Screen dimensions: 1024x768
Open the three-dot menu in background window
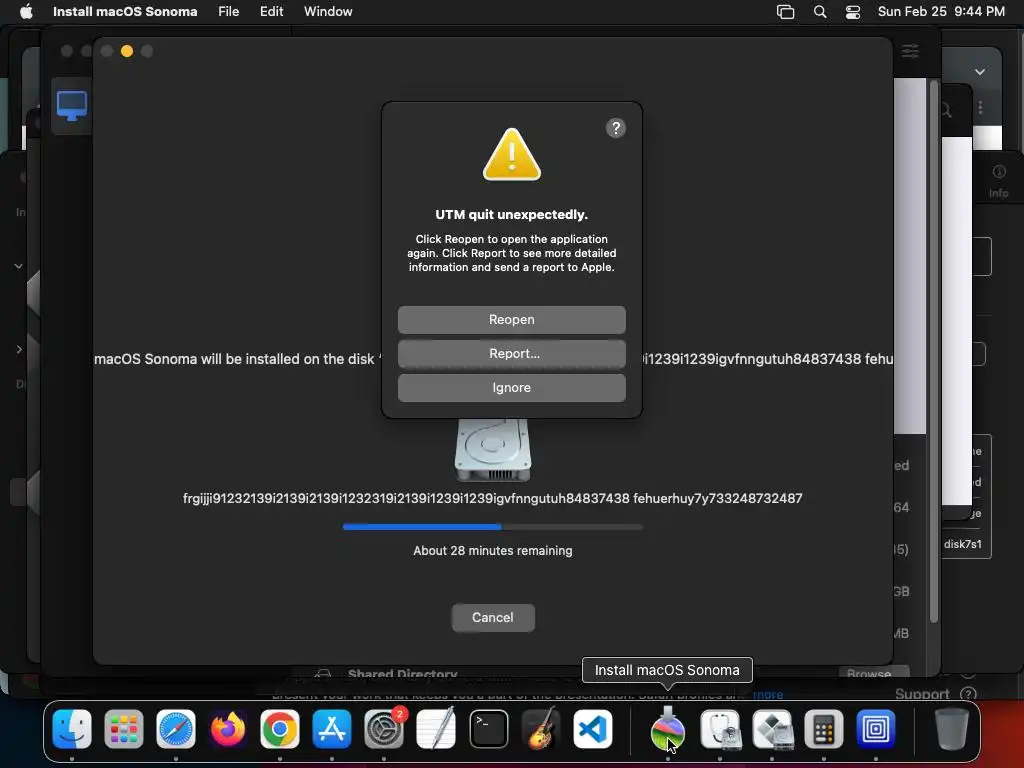click(x=980, y=107)
